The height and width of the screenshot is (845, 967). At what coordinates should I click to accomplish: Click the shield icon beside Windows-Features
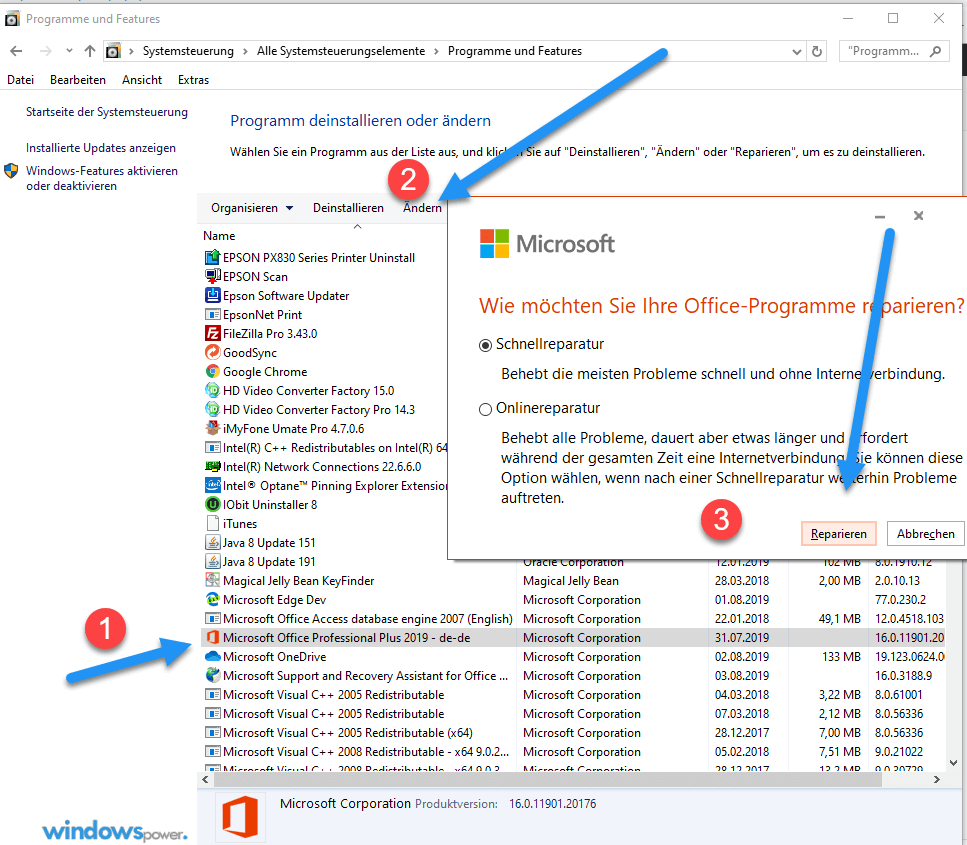pos(11,171)
